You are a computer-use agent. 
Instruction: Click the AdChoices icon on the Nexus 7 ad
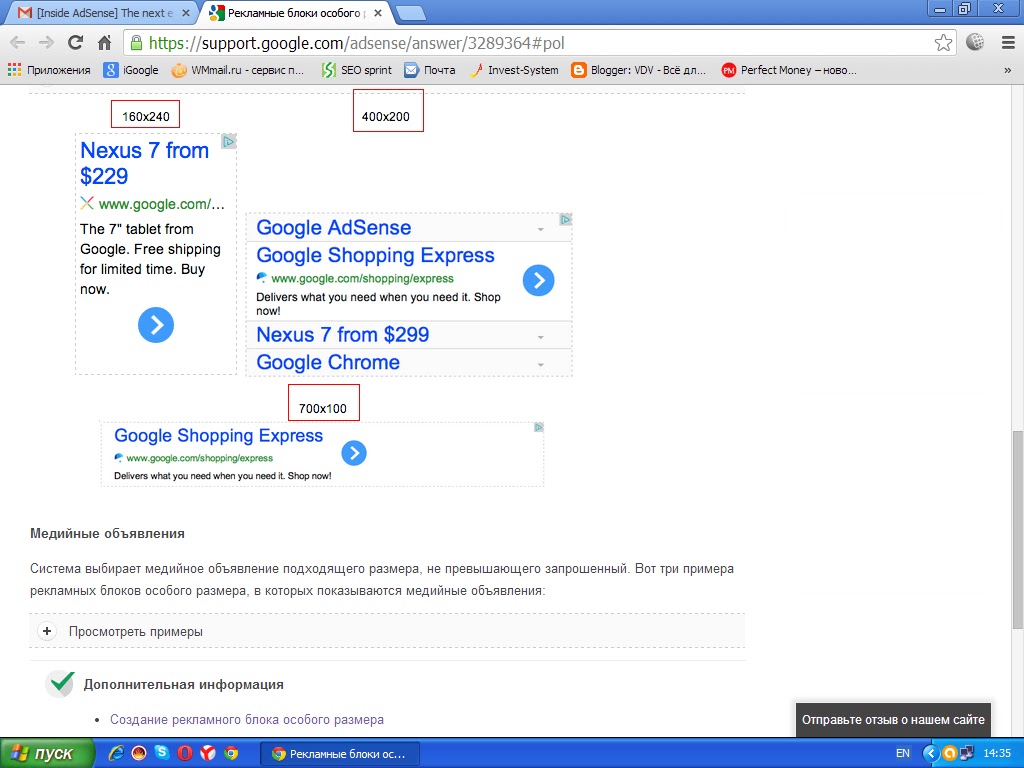tap(229, 141)
